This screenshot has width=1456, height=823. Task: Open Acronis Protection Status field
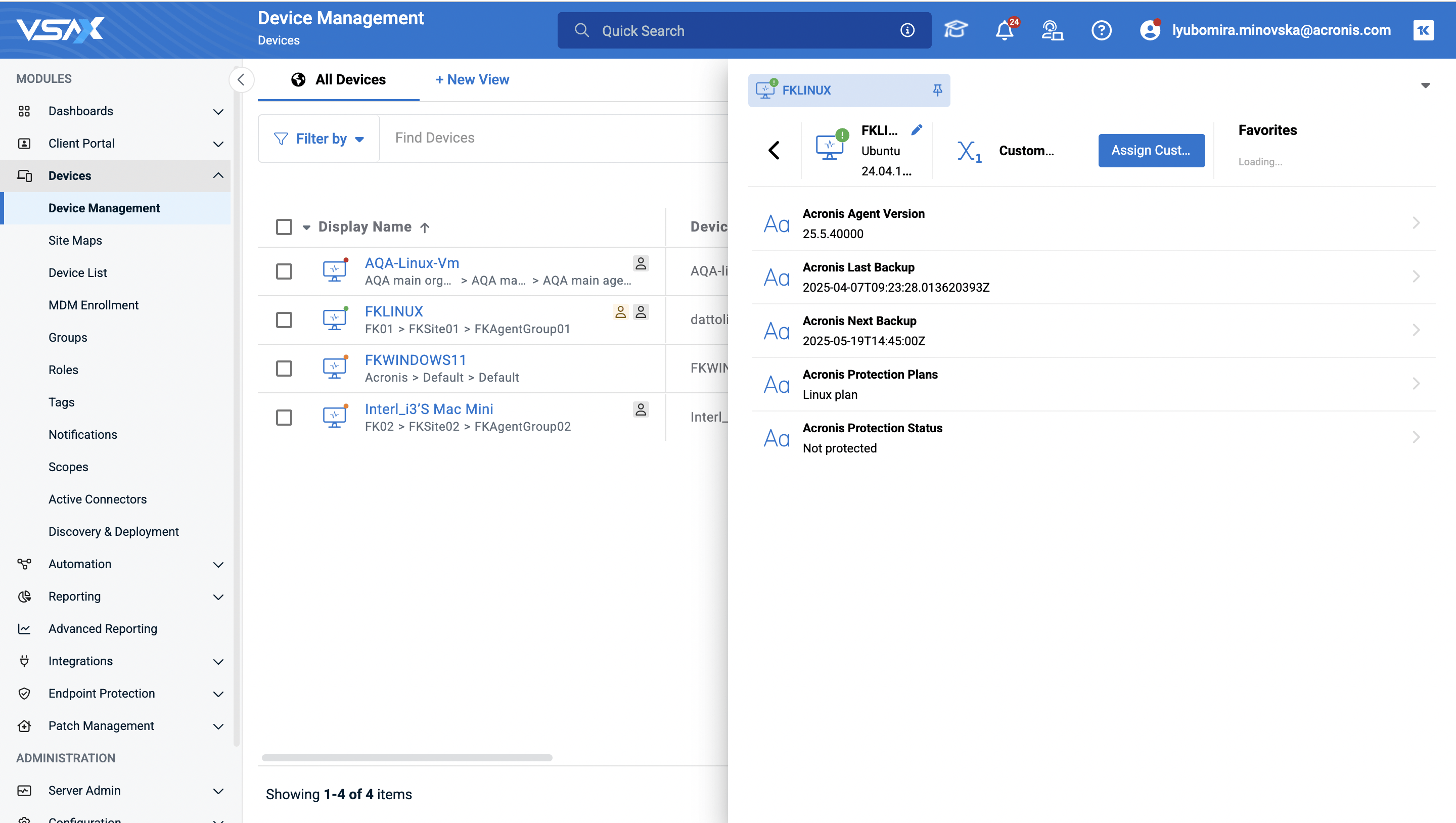(x=1093, y=437)
